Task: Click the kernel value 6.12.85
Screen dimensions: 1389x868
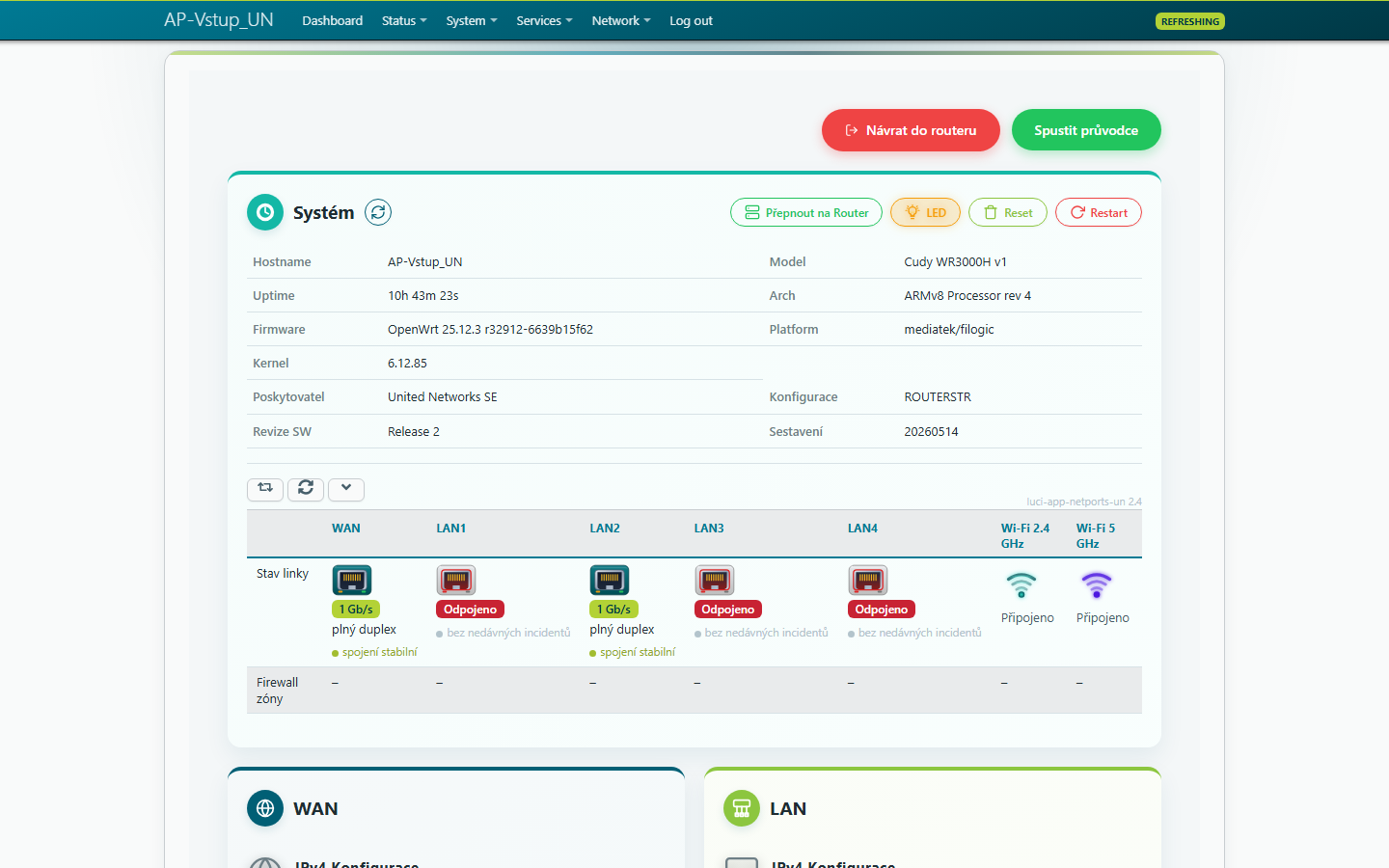Action: [407, 363]
